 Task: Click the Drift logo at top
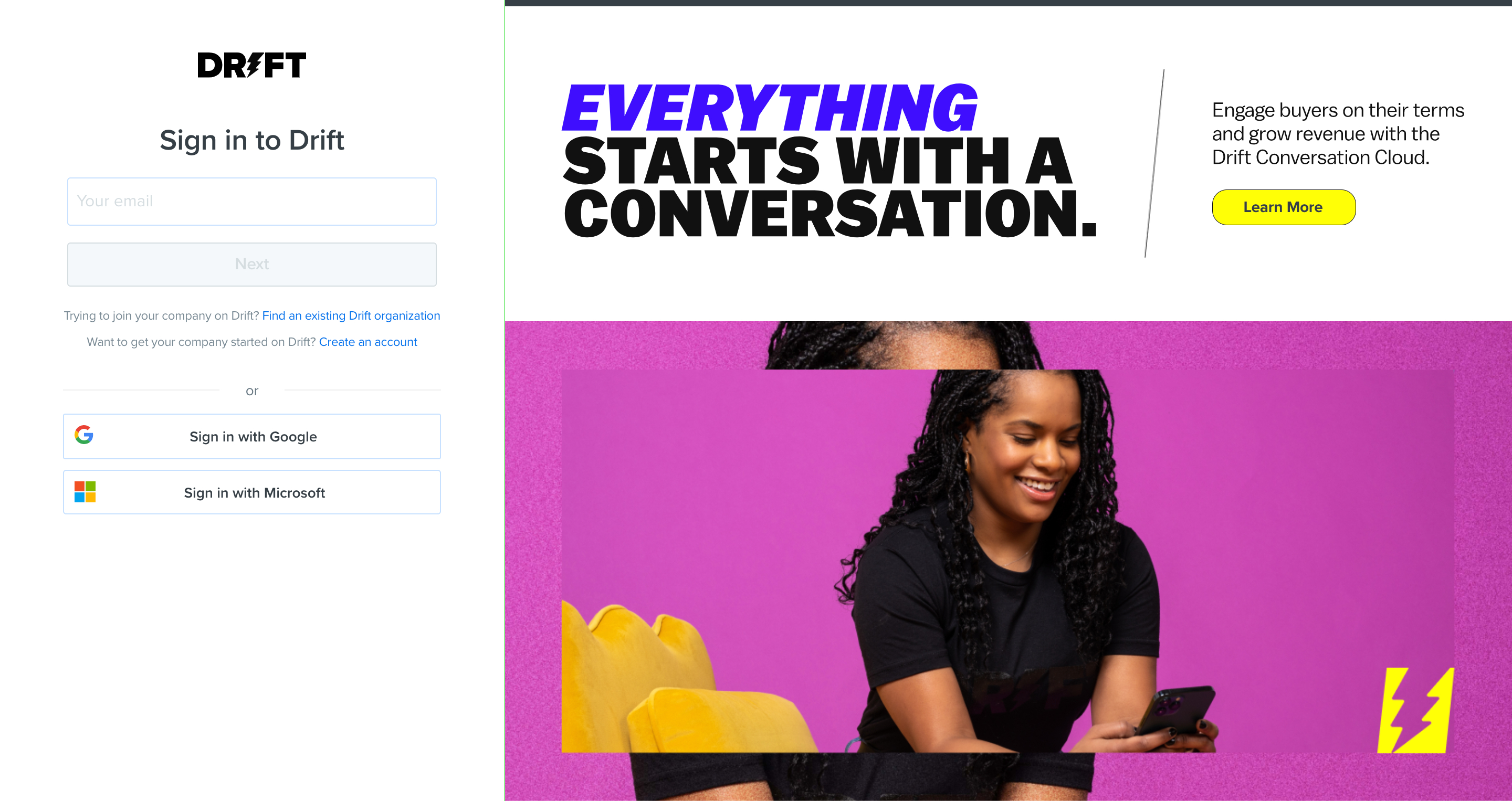click(x=251, y=65)
